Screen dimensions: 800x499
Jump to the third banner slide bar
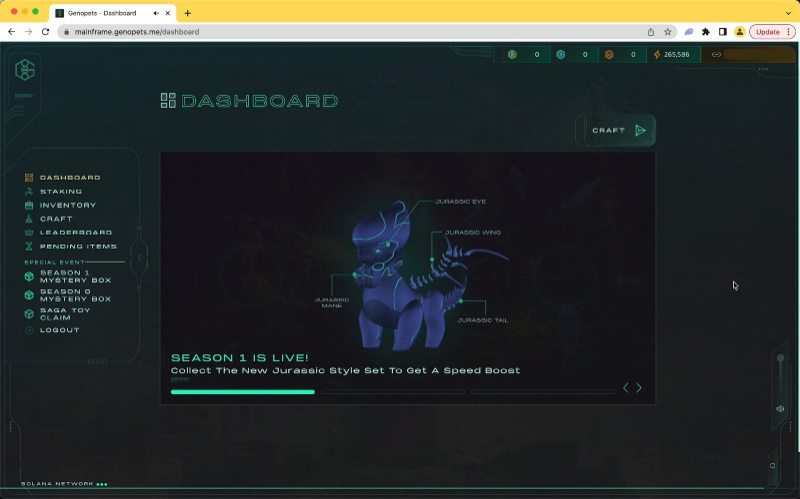pyautogui.click(x=543, y=392)
